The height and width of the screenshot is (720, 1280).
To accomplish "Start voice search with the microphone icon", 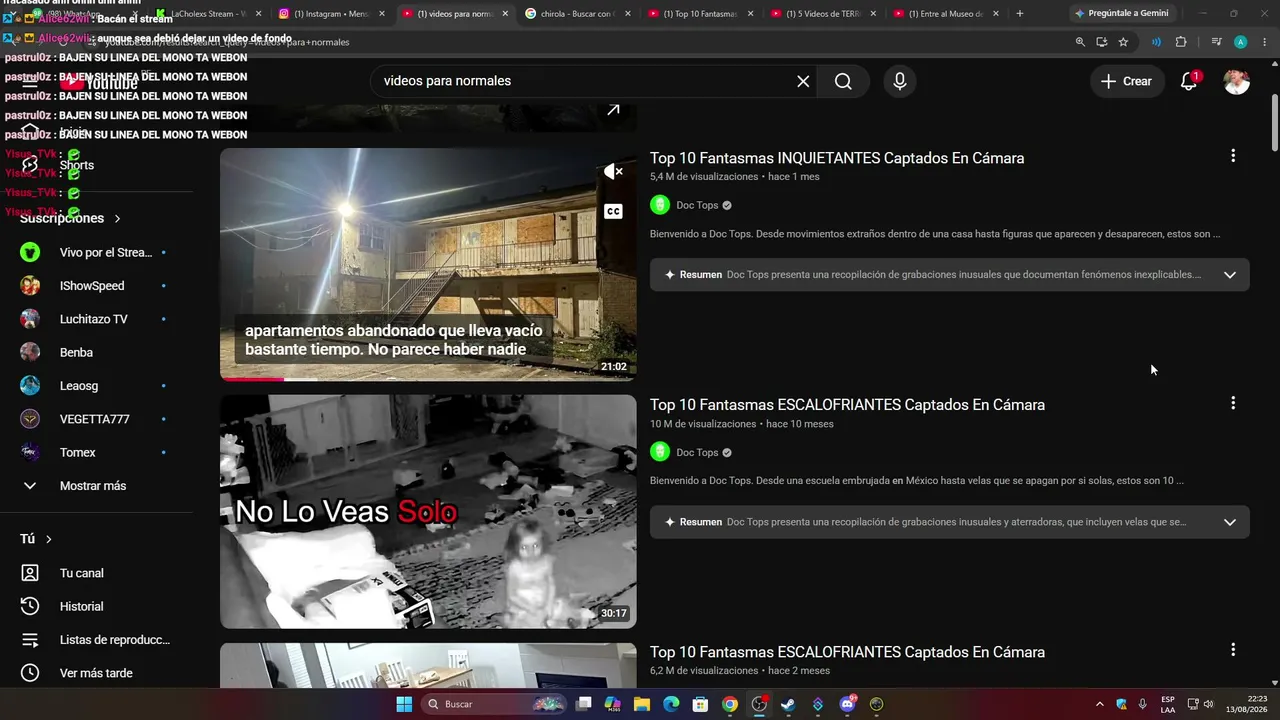I will tap(900, 81).
